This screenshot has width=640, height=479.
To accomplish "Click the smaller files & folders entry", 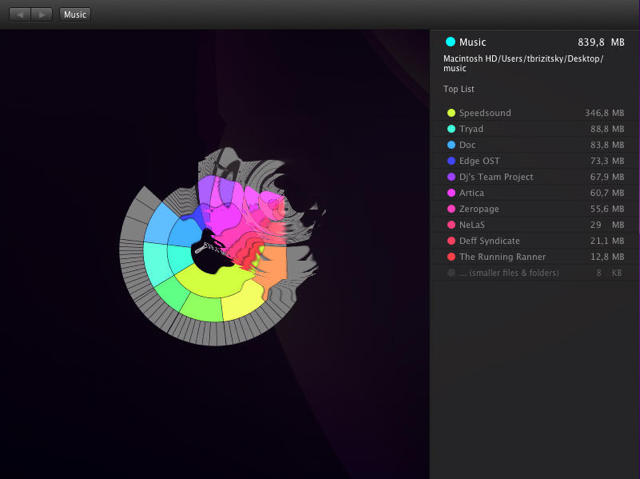I will point(509,273).
